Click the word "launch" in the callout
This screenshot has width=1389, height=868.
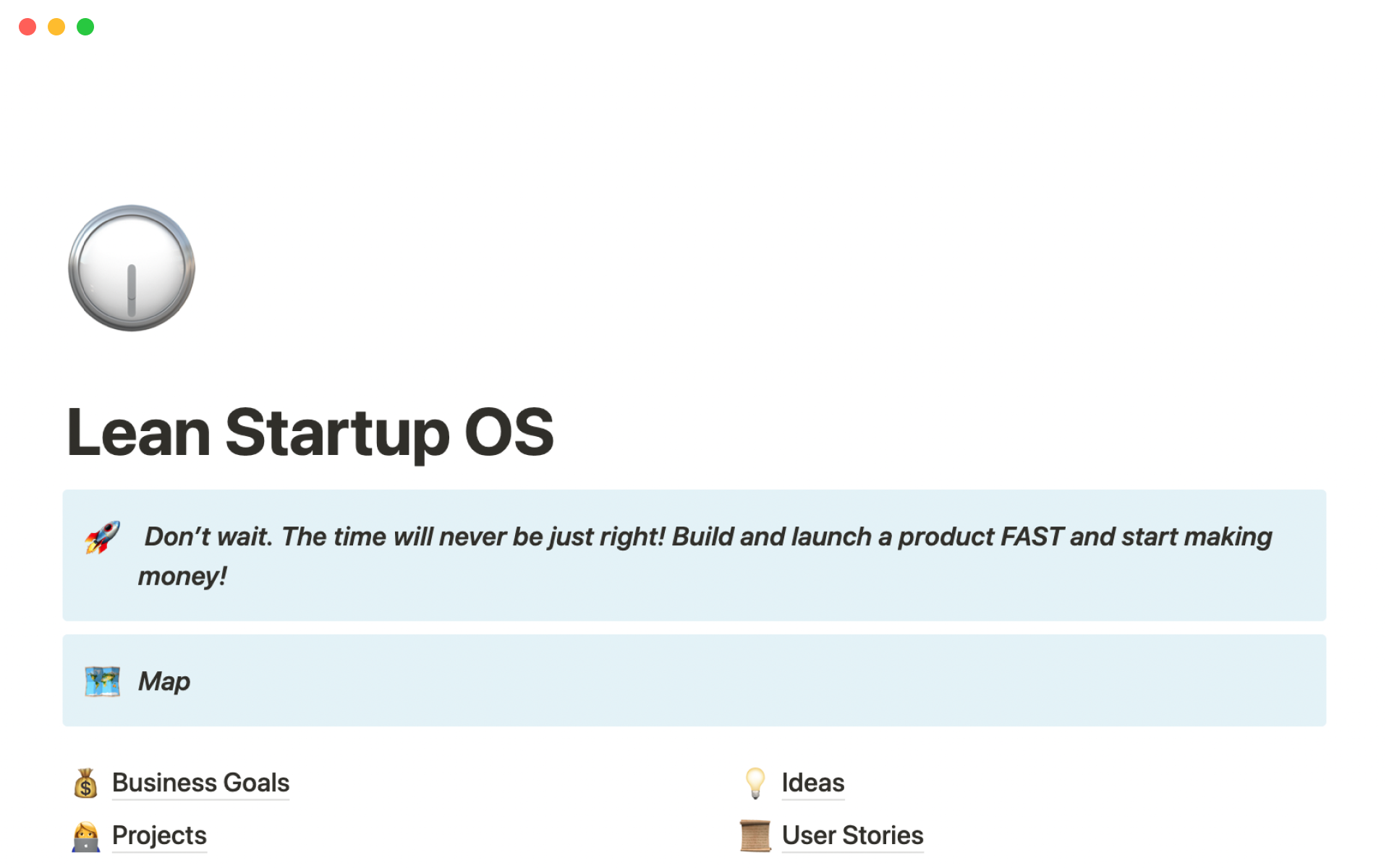(831, 537)
